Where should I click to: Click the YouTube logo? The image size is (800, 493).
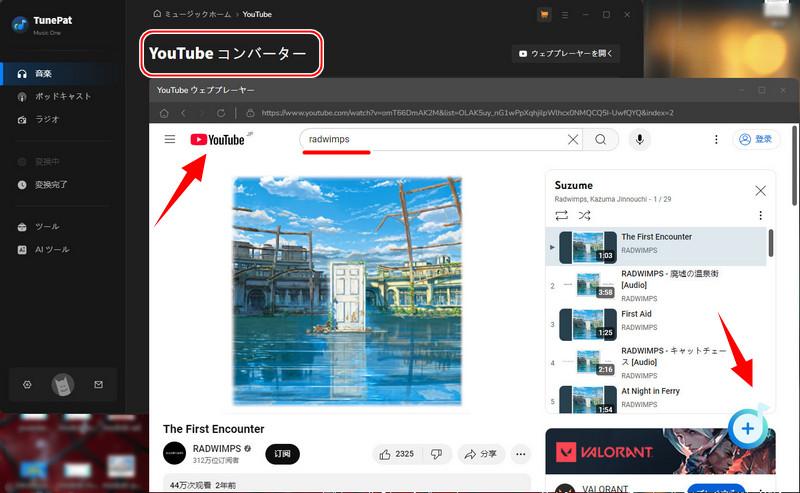[x=218, y=139]
